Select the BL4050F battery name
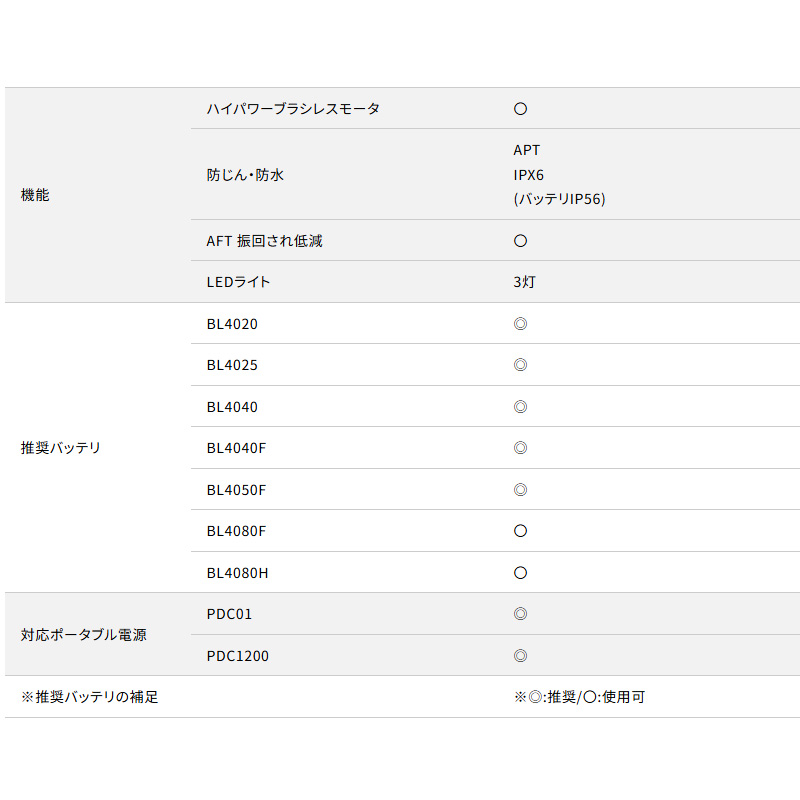Screen dimensions: 800x800 point(236,490)
